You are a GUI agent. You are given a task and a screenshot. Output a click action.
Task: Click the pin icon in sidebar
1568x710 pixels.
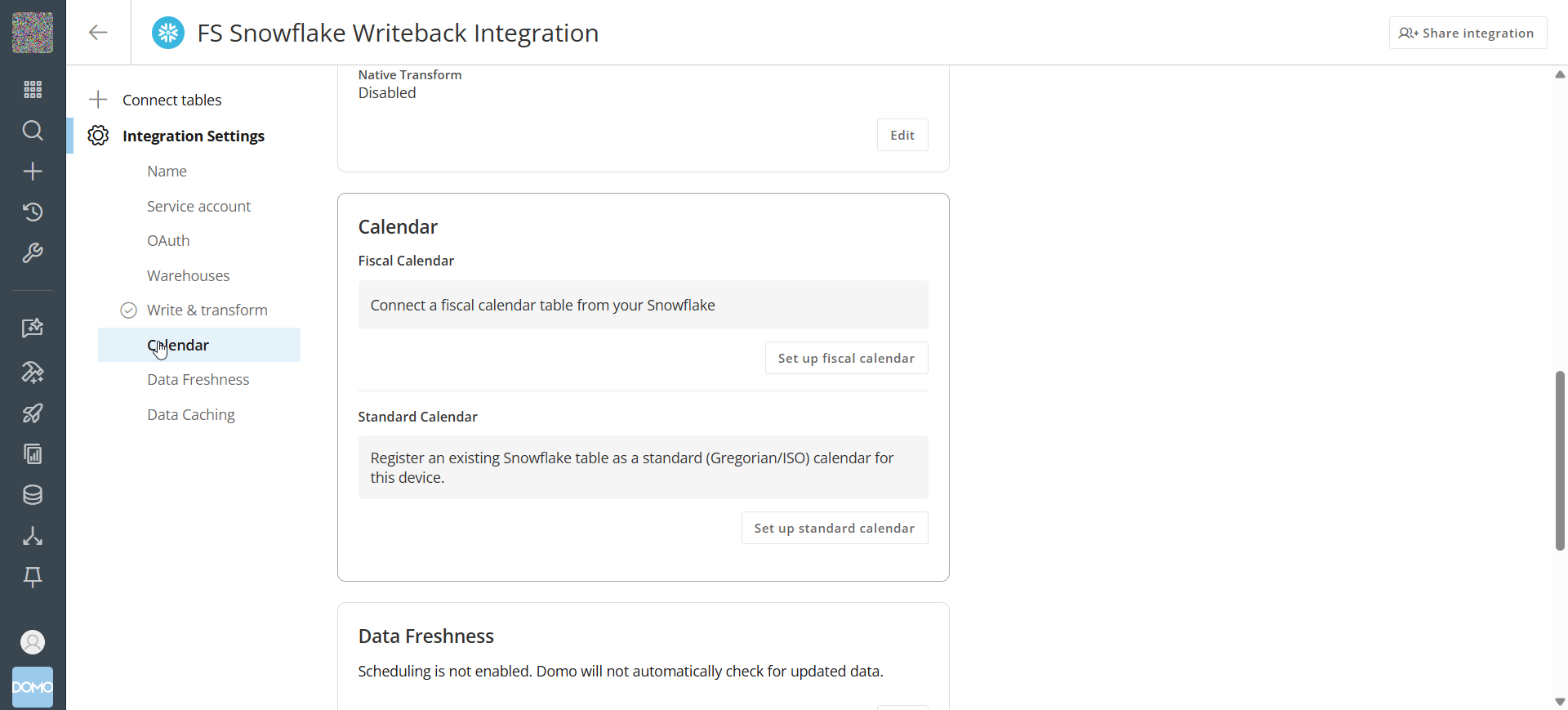(33, 577)
